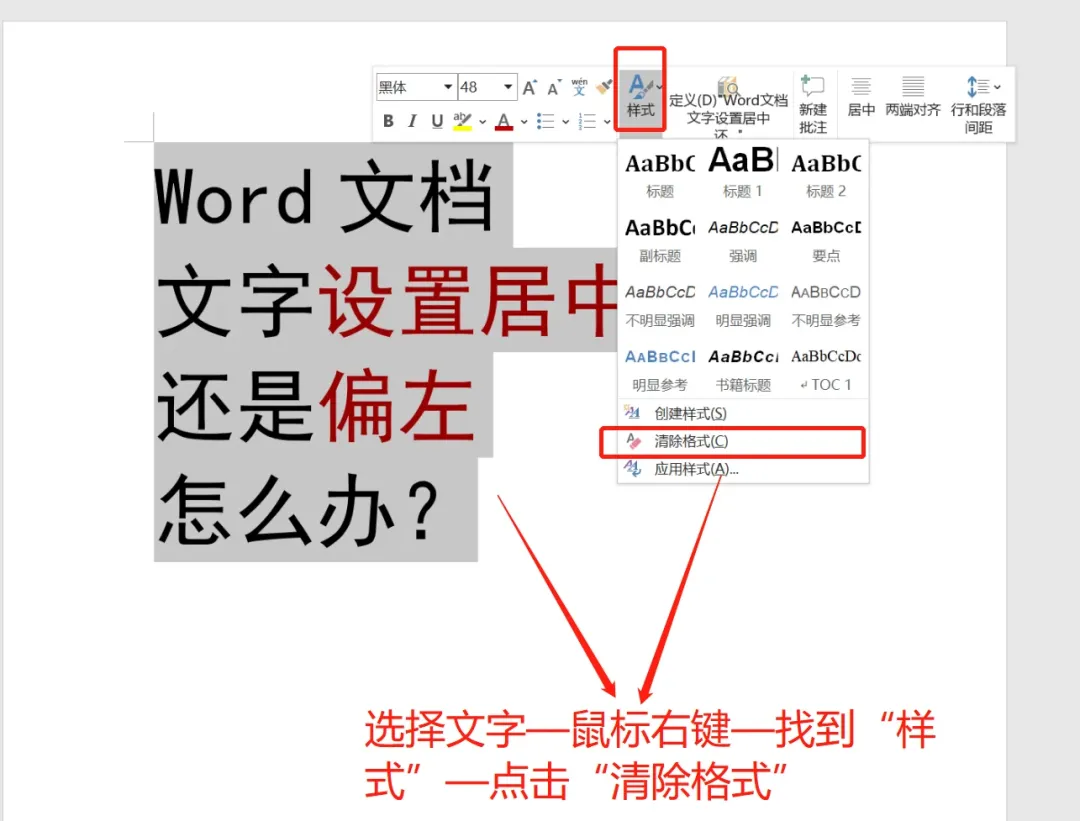Viewport: 1080px width, 821px height.
Task: Apply the 明显参考 style
Action: pyautogui.click(x=660, y=368)
